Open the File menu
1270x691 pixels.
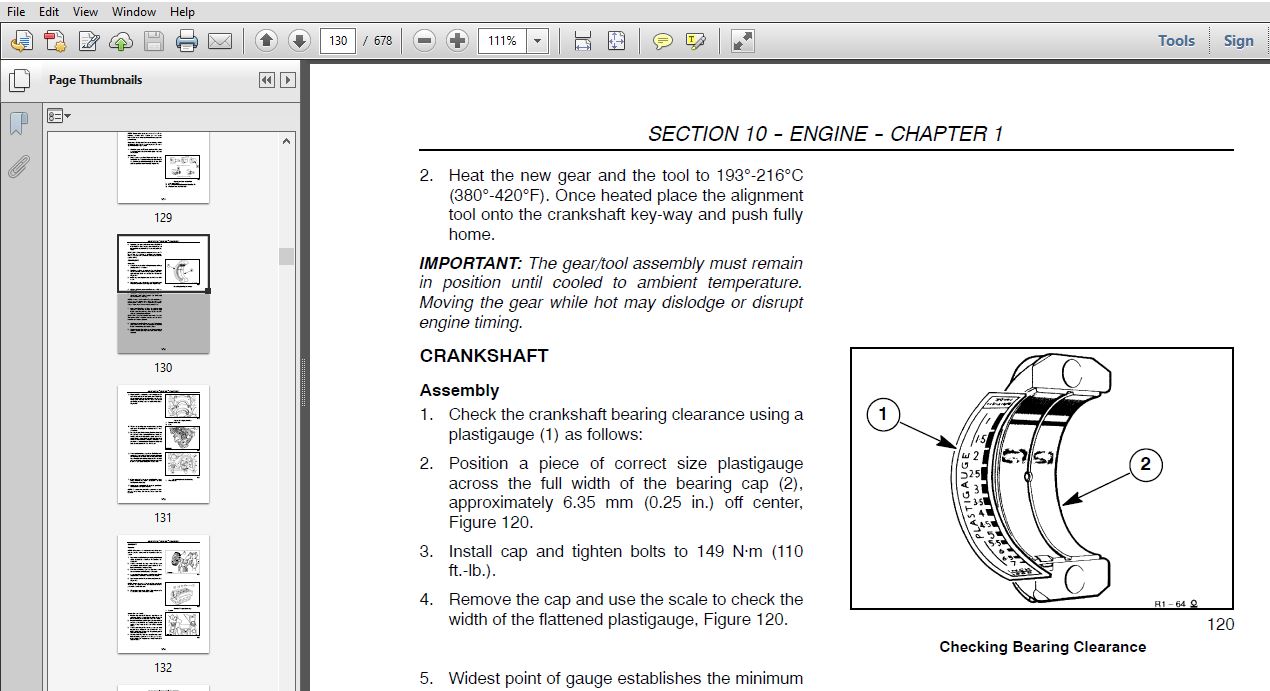tap(16, 12)
